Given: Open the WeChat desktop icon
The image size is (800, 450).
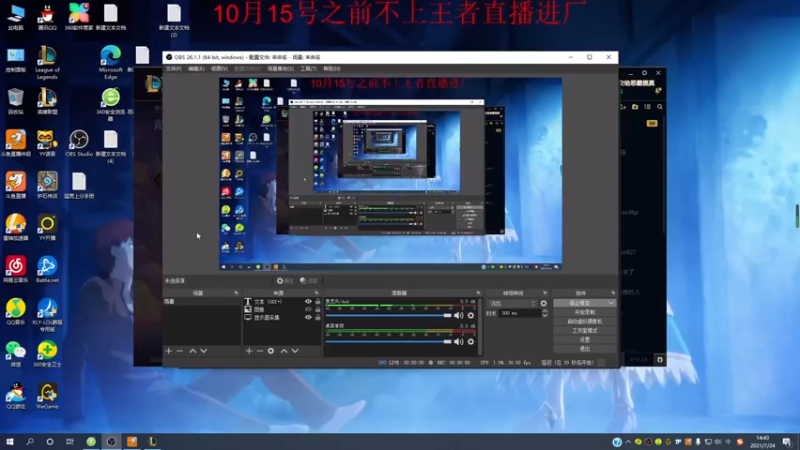Looking at the screenshot, I should point(16,354).
